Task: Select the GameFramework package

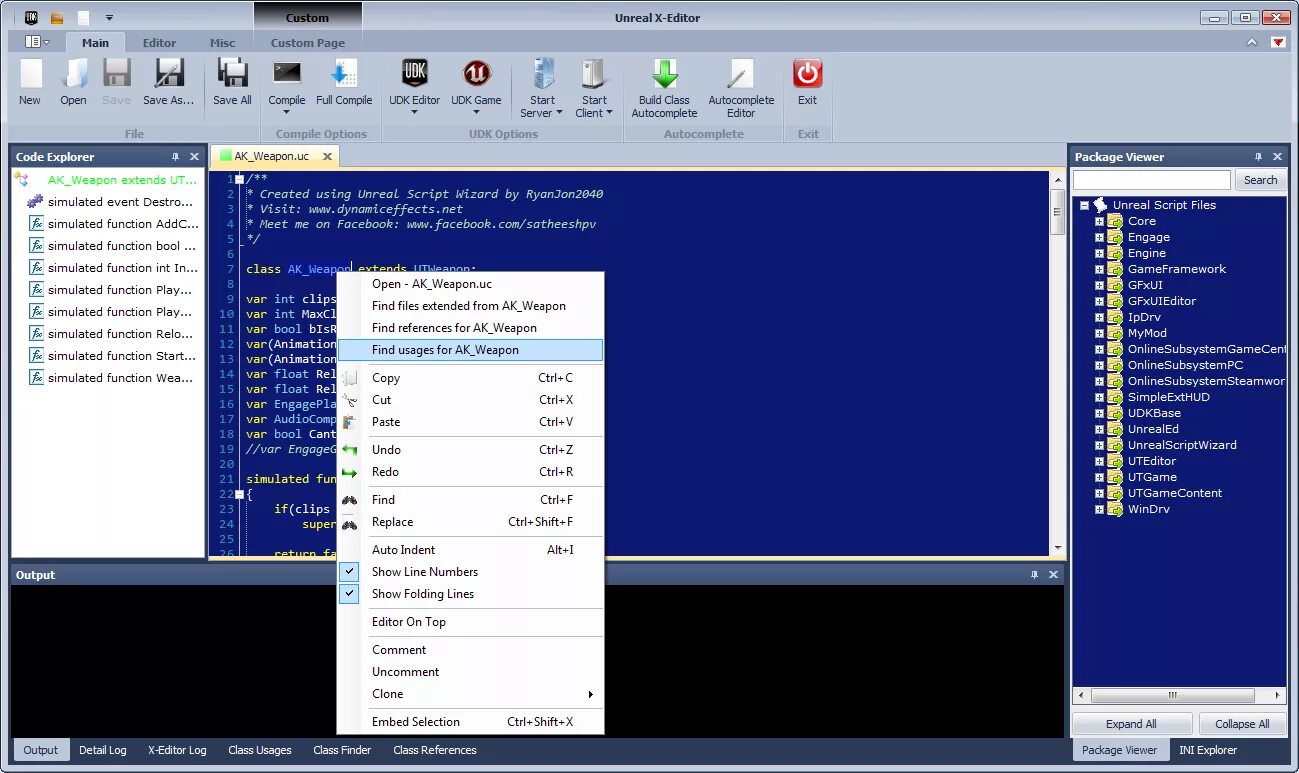Action: 1177,269
